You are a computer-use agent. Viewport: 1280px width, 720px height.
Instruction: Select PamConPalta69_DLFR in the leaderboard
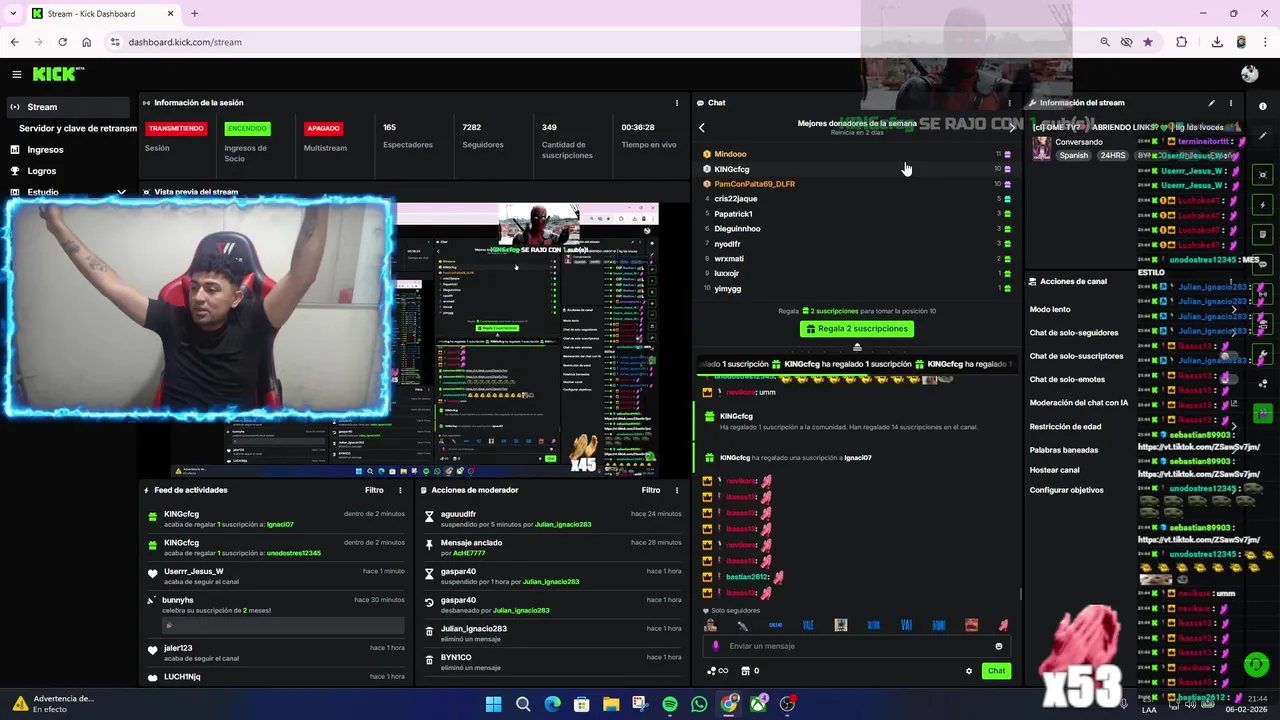point(755,184)
